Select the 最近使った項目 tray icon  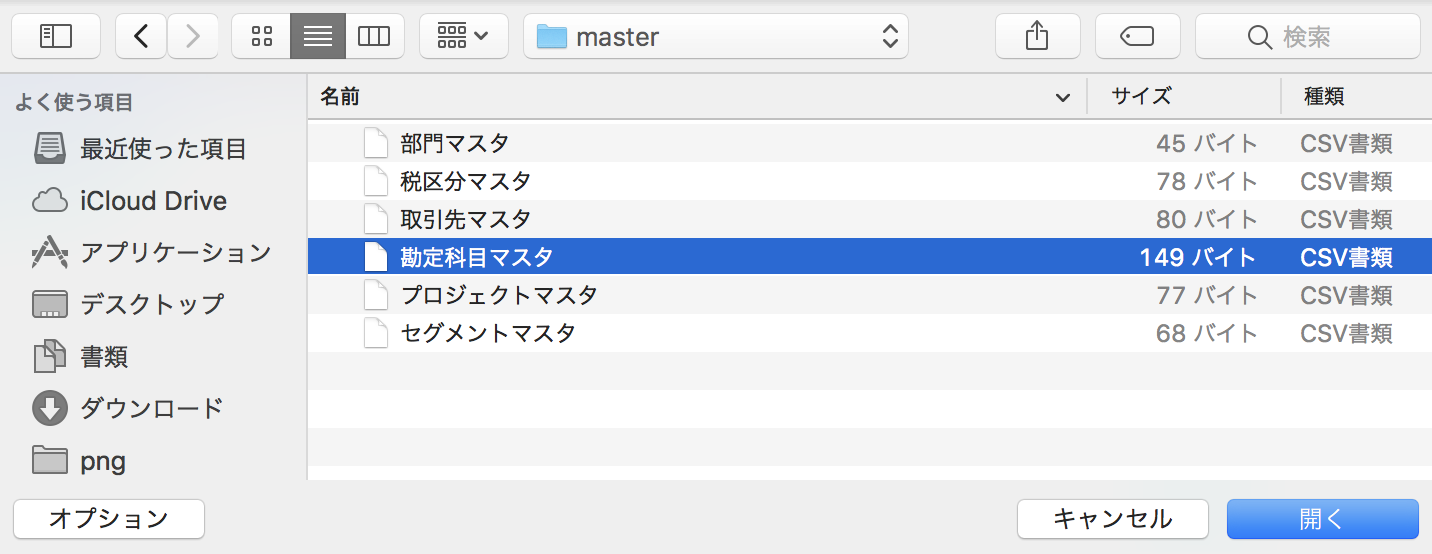click(x=50, y=149)
